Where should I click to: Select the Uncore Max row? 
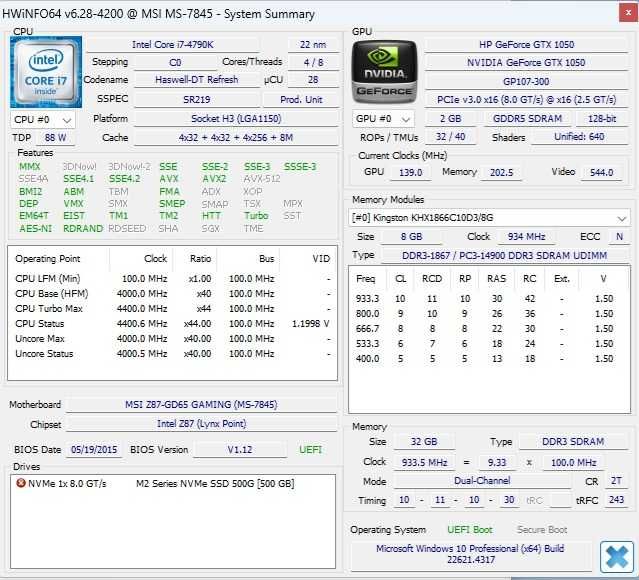point(172,339)
